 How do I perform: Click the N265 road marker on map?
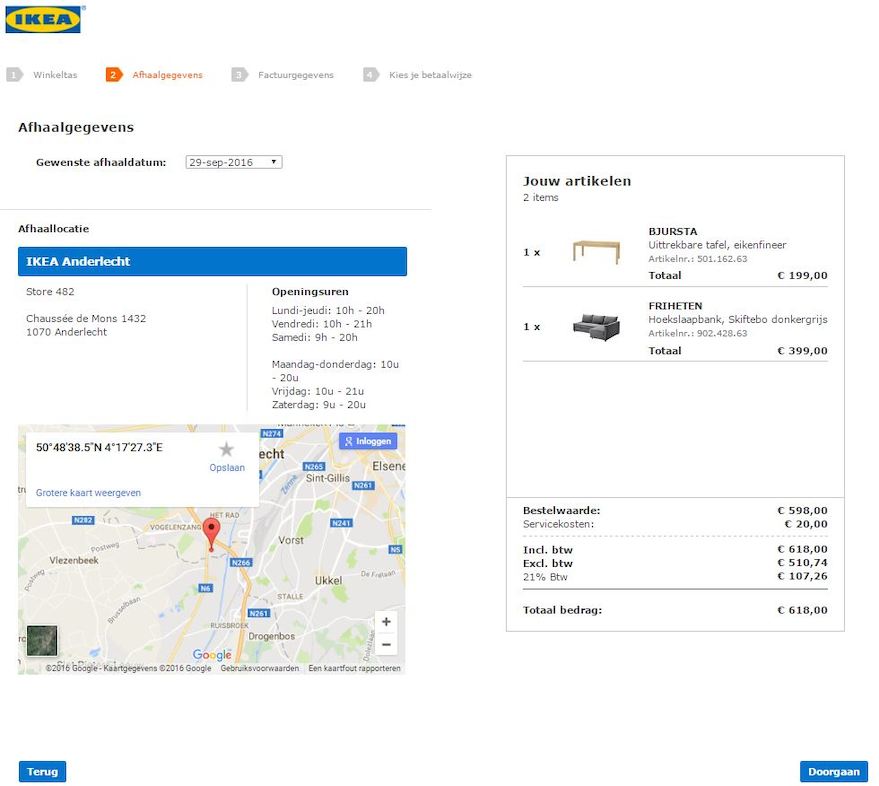[x=314, y=466]
